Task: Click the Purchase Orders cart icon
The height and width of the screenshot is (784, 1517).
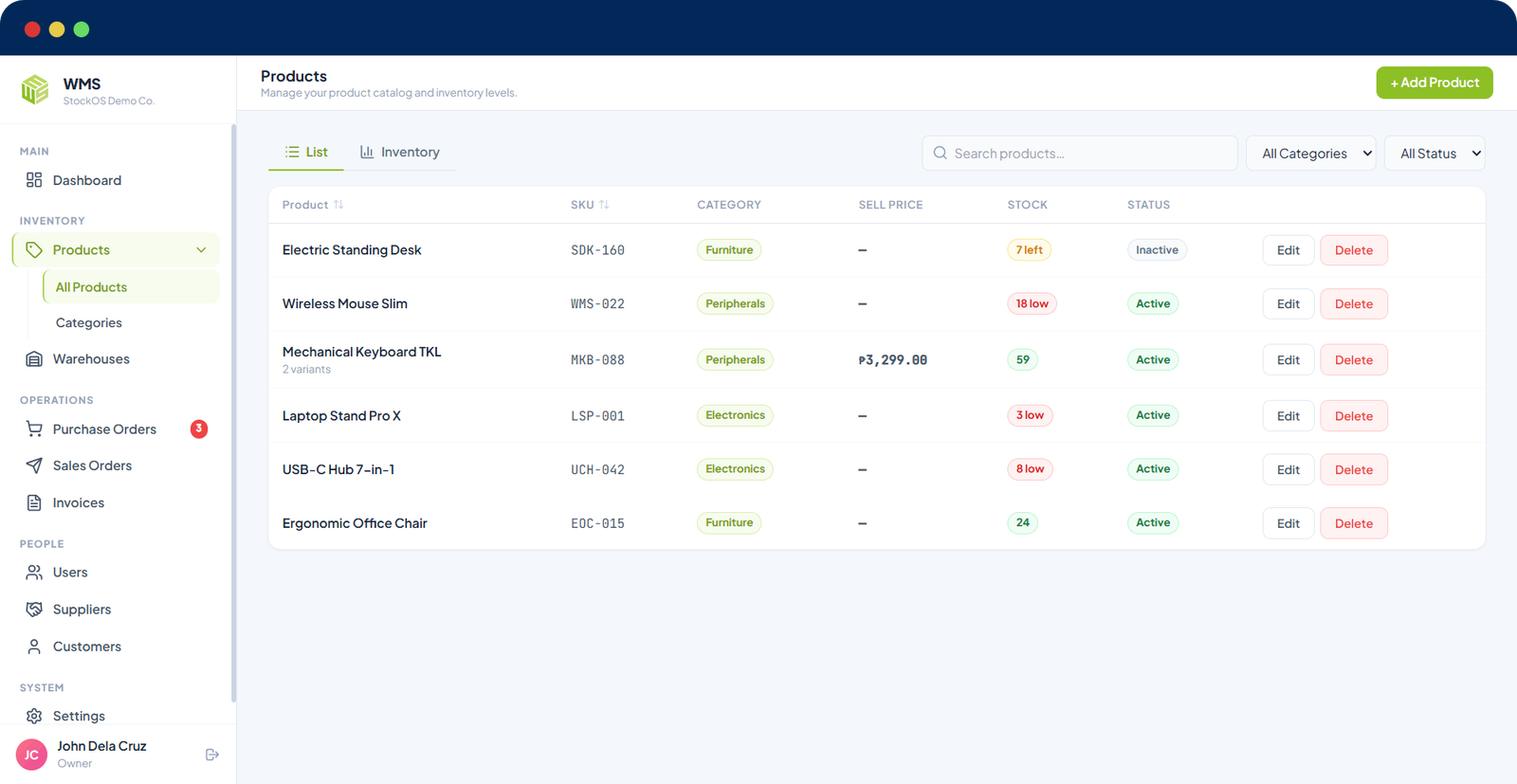Action: 34,429
